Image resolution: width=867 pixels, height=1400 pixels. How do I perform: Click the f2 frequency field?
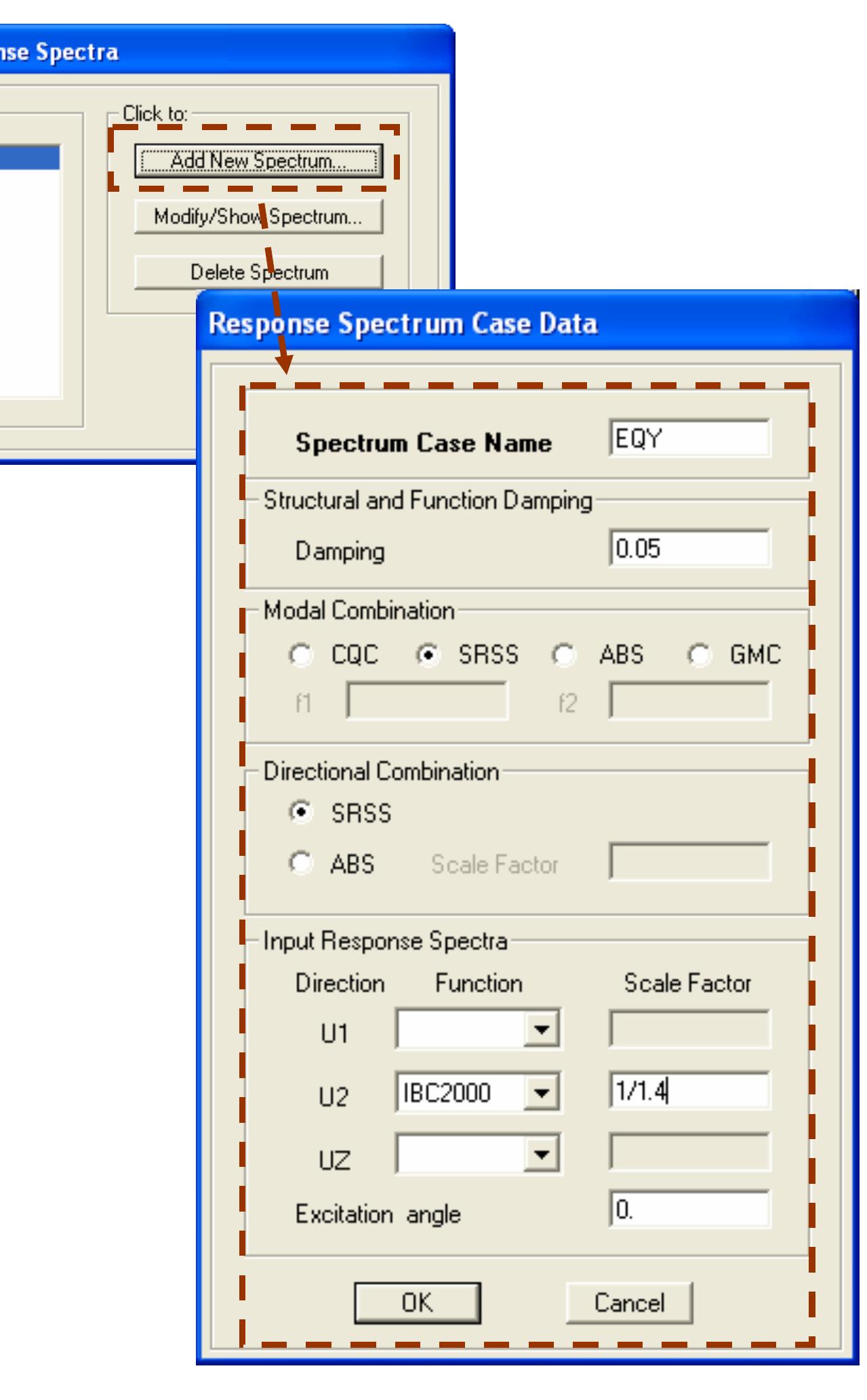click(x=689, y=701)
